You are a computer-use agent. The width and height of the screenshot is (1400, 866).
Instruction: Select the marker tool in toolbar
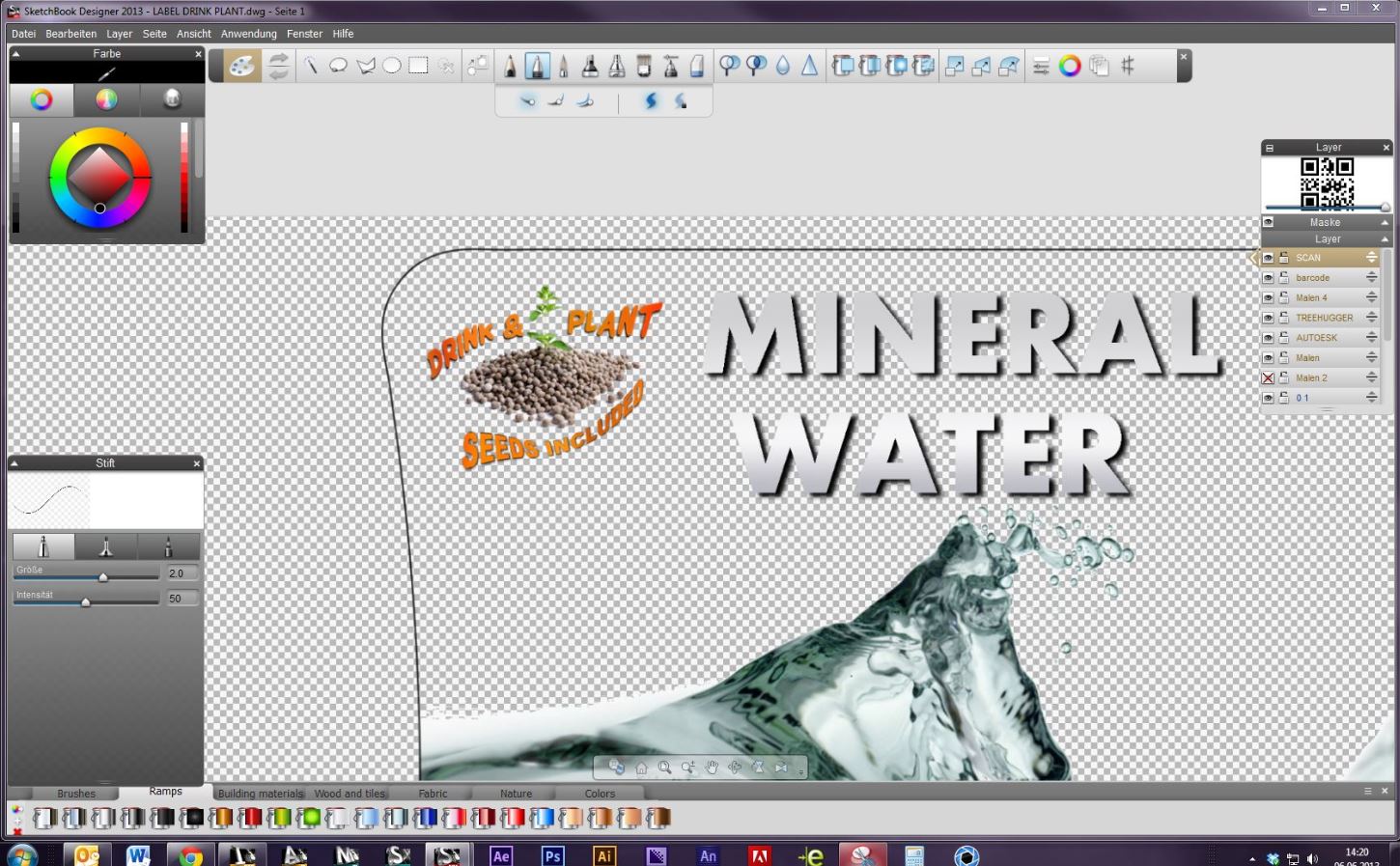tap(590, 66)
